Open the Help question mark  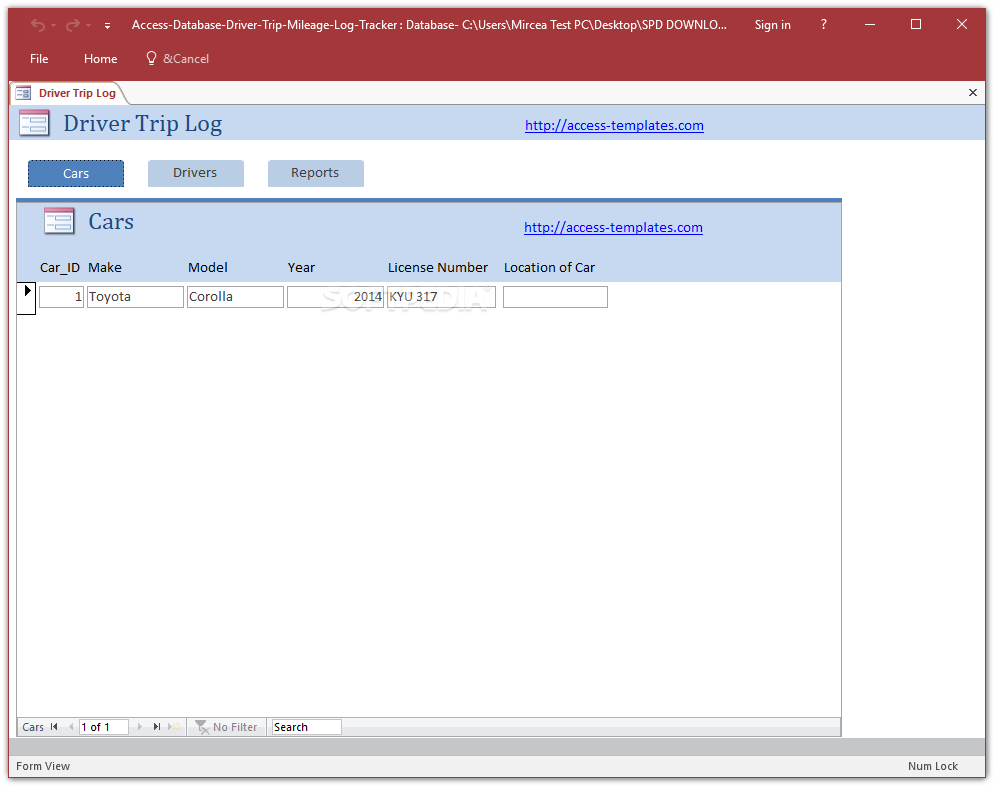(823, 24)
